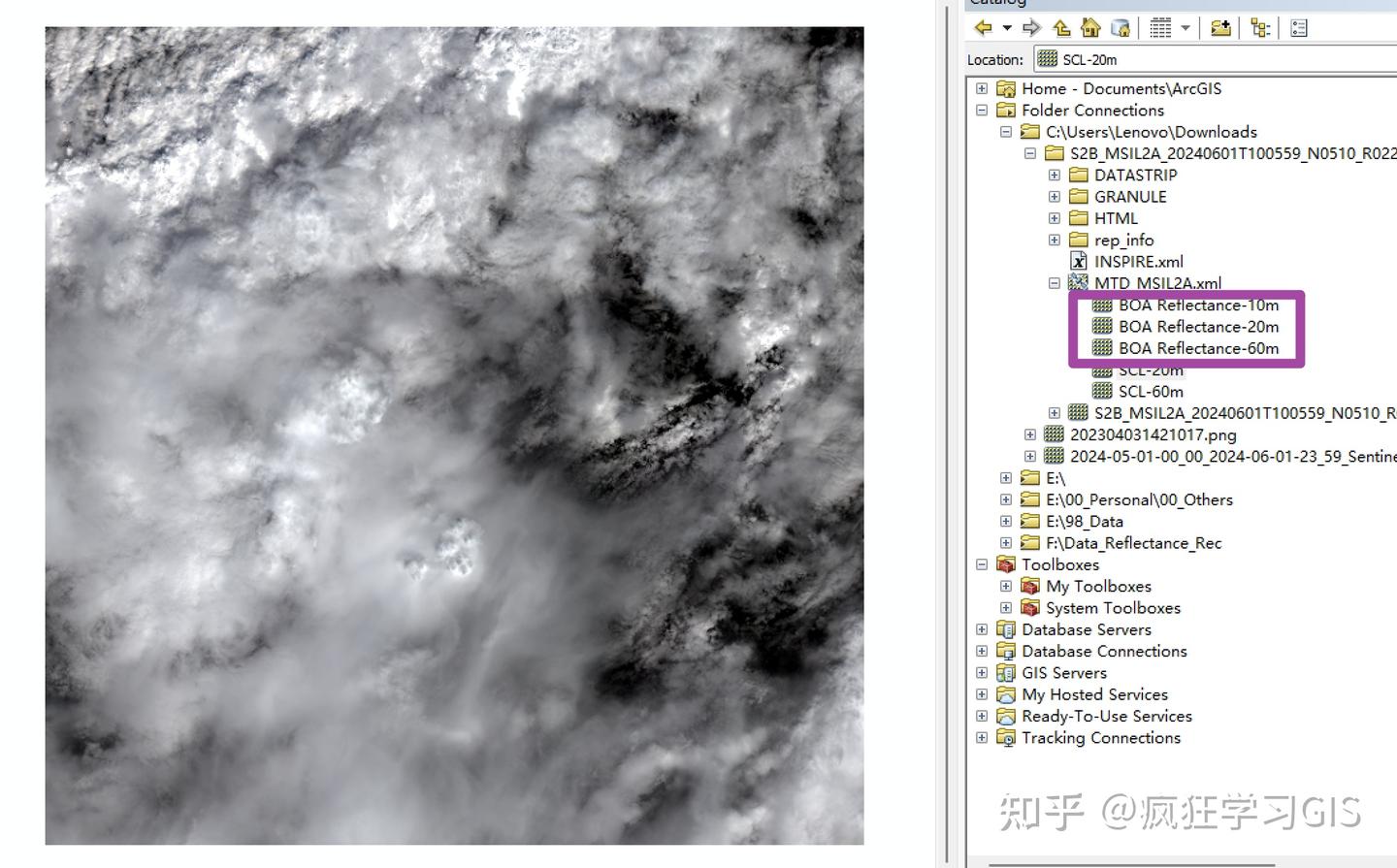Select the Go To Default Geodatabase icon

(x=1120, y=27)
